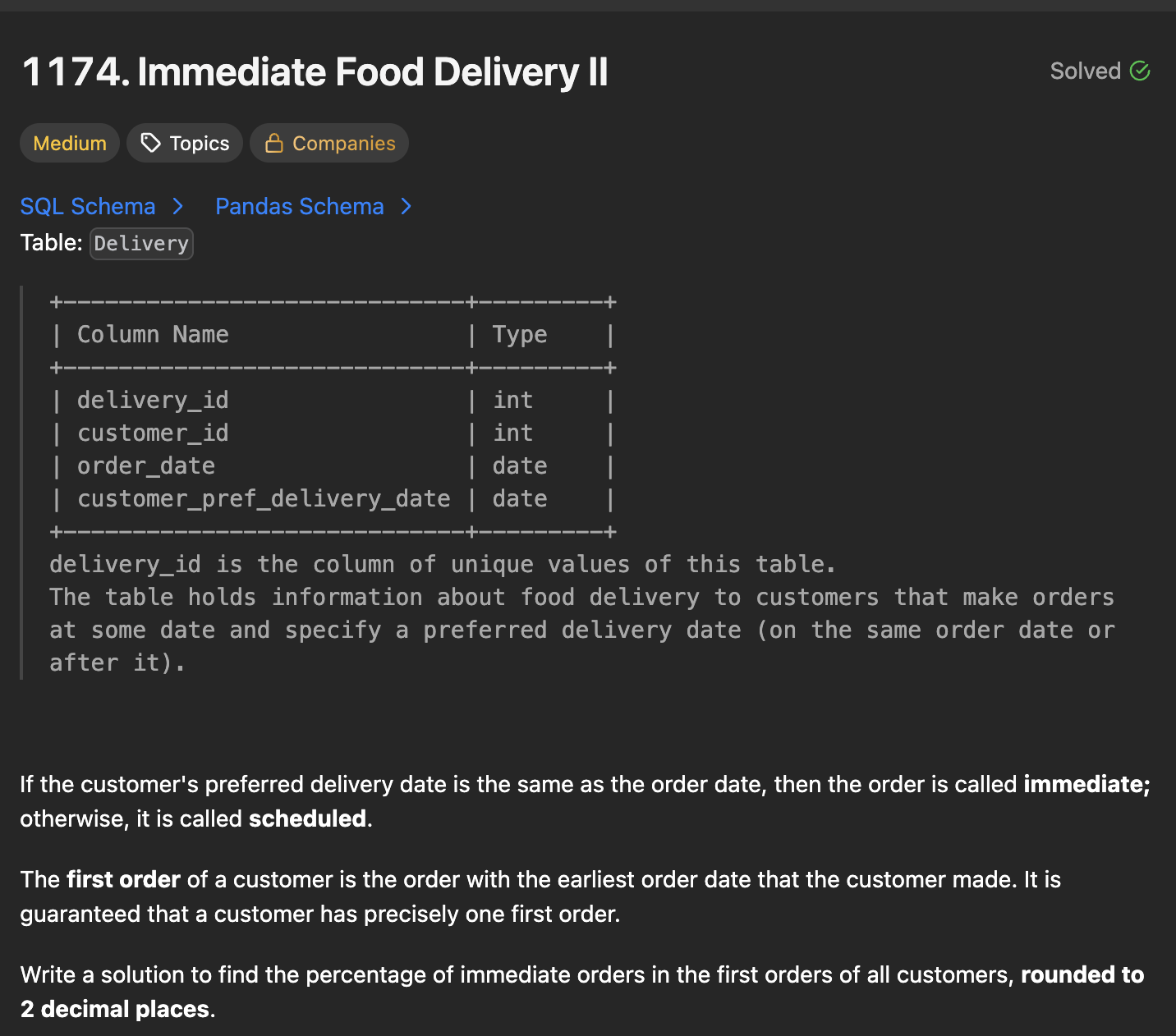Image resolution: width=1176 pixels, height=1036 pixels.
Task: Expand the SQL Schema section
Action: [88, 206]
